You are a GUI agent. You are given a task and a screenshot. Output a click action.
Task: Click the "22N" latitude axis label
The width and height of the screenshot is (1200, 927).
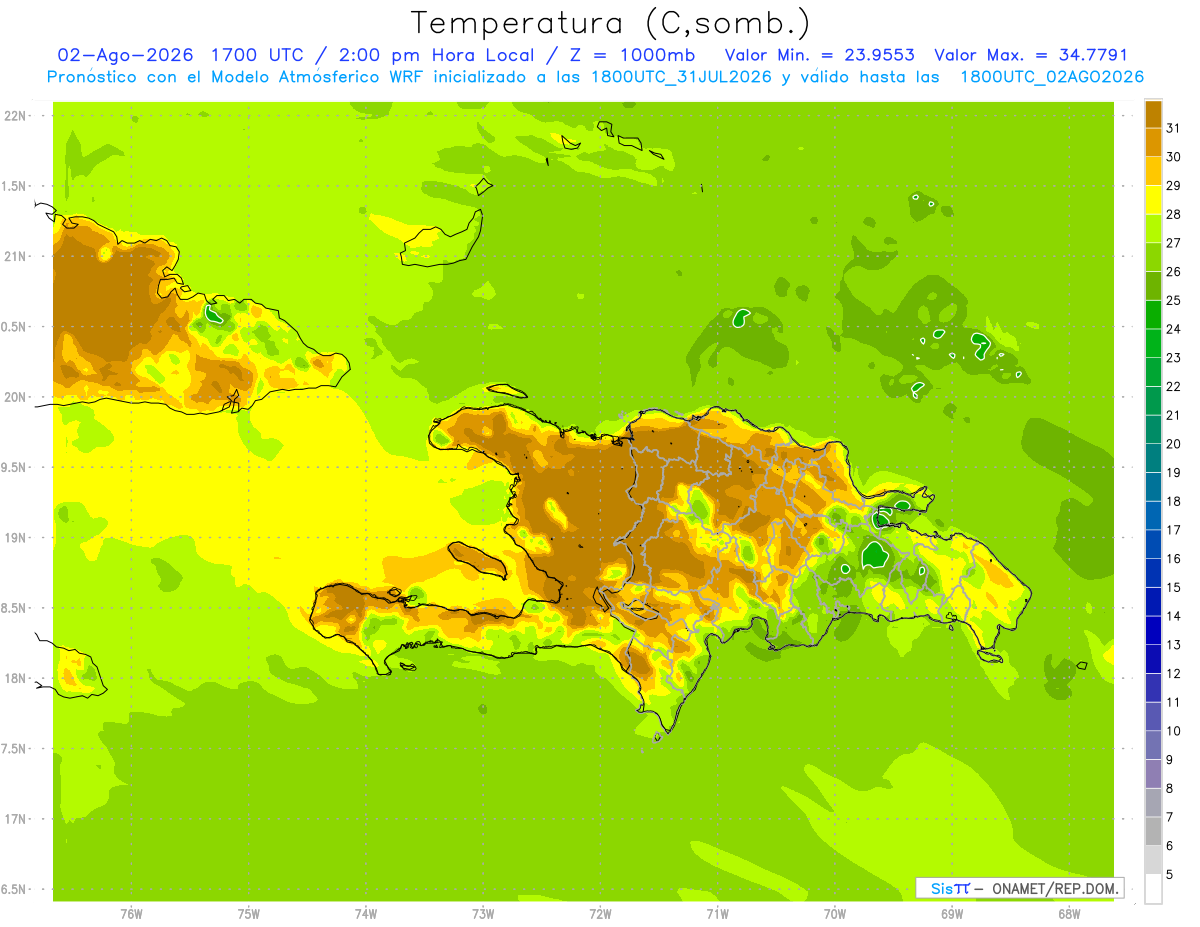15,116
